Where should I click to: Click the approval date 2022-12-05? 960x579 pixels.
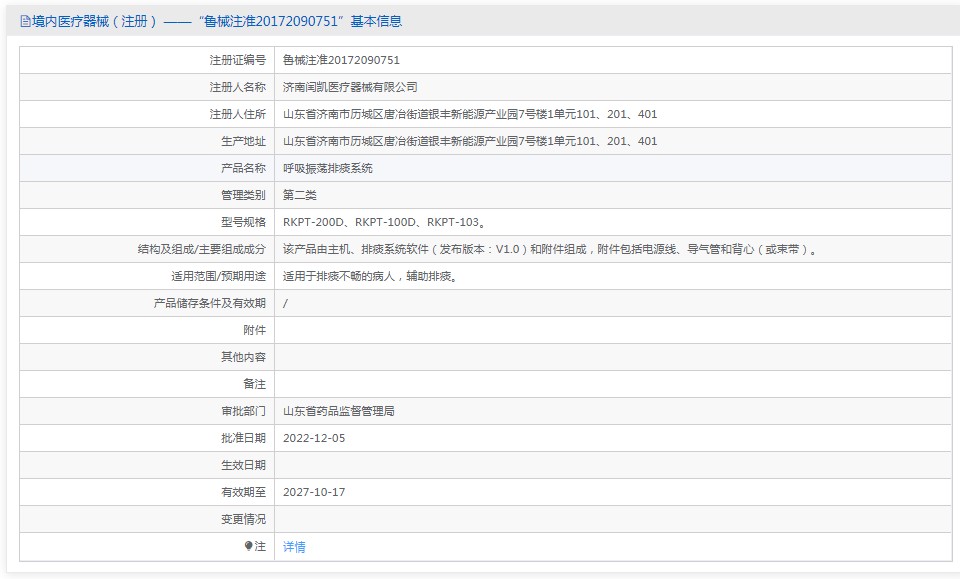(314, 438)
